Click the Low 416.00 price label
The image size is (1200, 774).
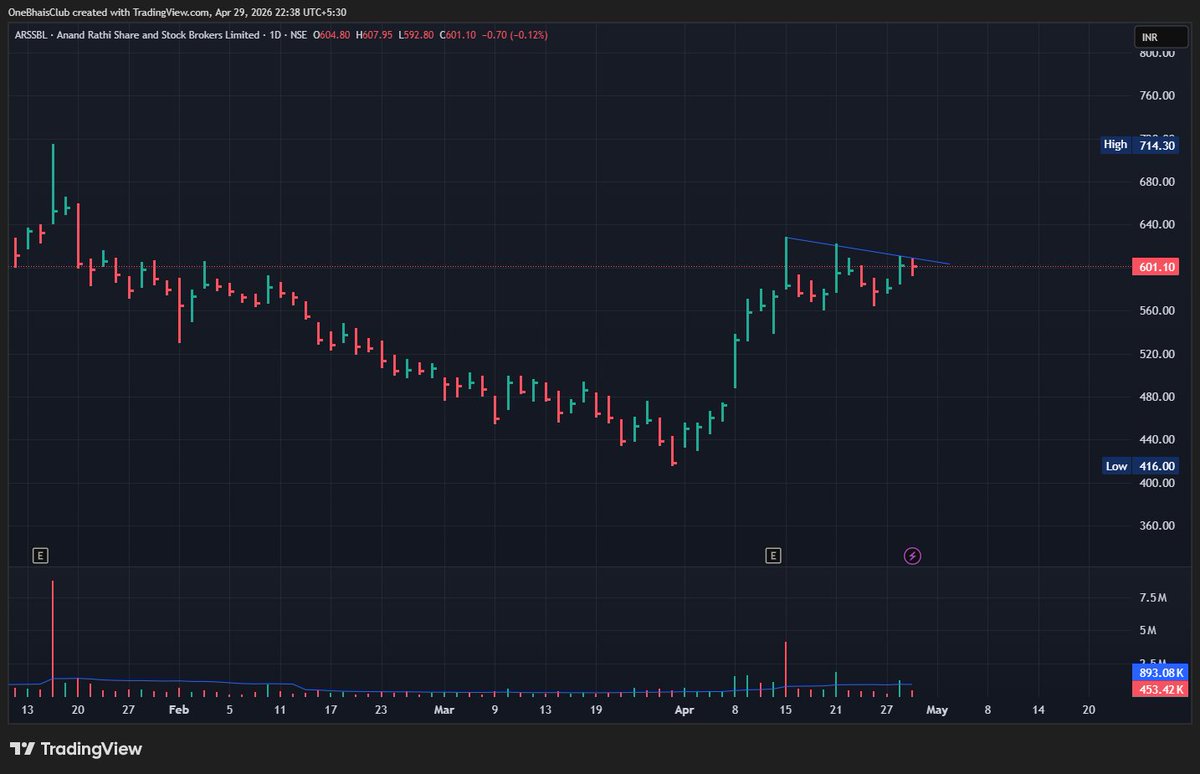[x=1139, y=466]
